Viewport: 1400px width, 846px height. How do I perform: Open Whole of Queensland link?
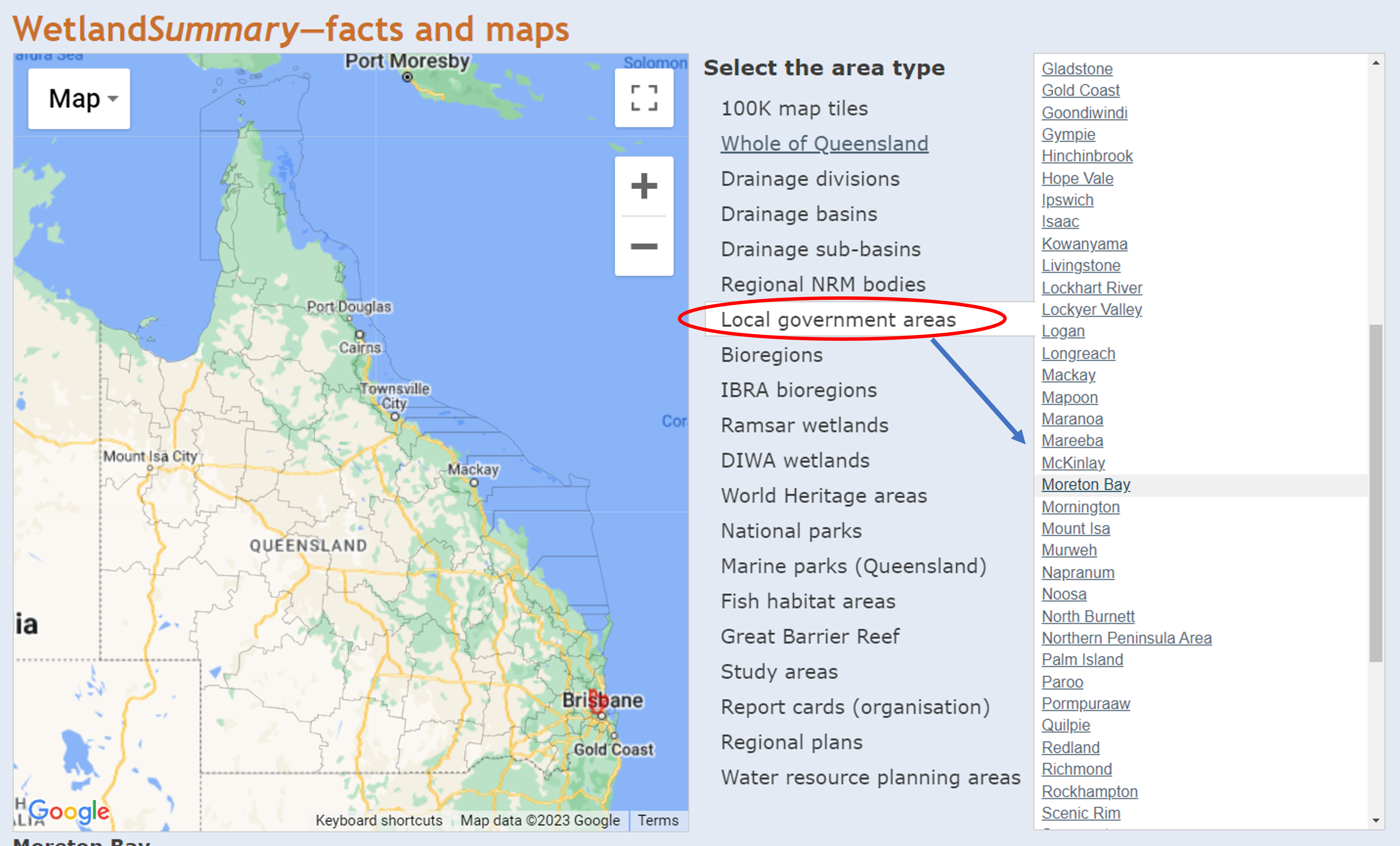coord(824,143)
